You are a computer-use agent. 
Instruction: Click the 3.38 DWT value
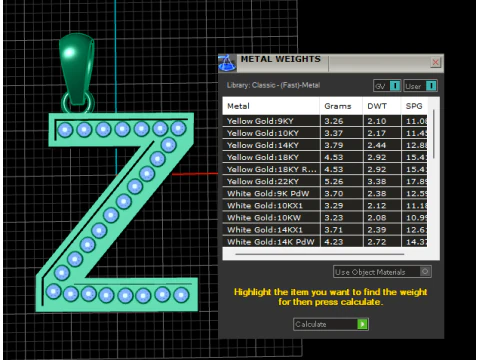pyautogui.click(x=377, y=181)
